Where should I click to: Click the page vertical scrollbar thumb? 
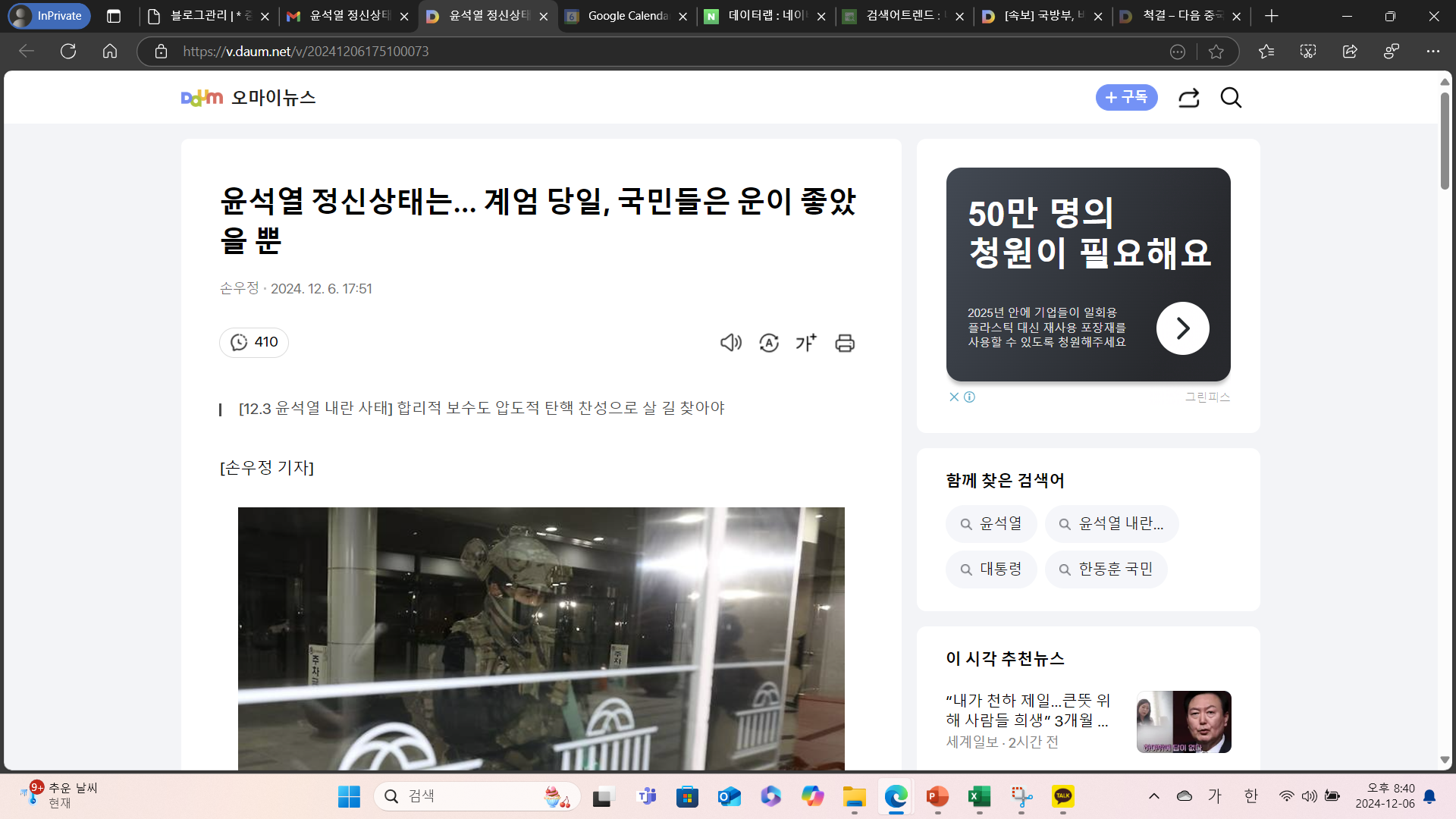click(1445, 140)
